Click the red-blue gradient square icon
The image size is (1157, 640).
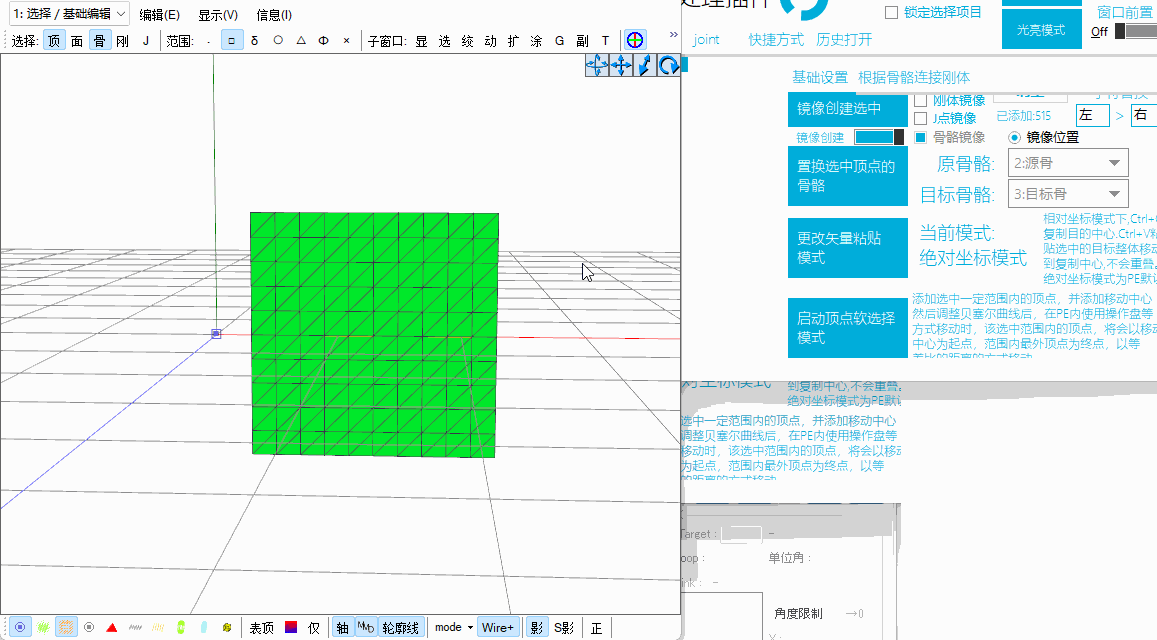pyautogui.click(x=291, y=627)
